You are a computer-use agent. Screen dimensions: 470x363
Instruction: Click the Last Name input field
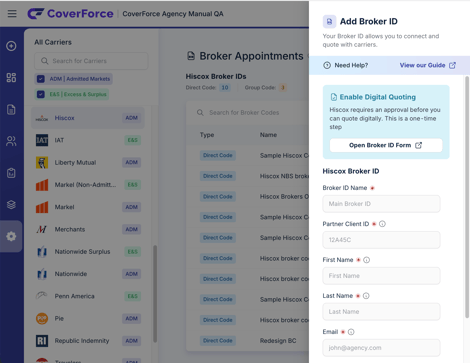[381, 312]
